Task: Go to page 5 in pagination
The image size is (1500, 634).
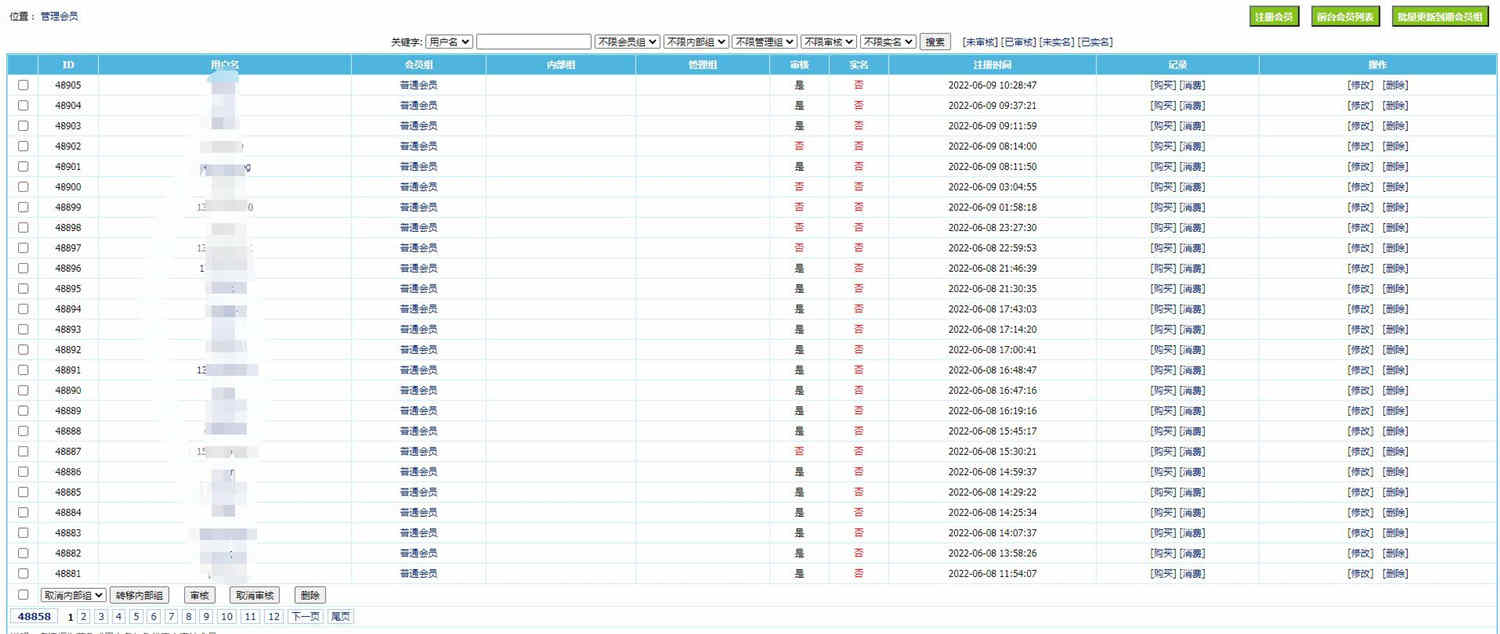Action: (x=135, y=616)
